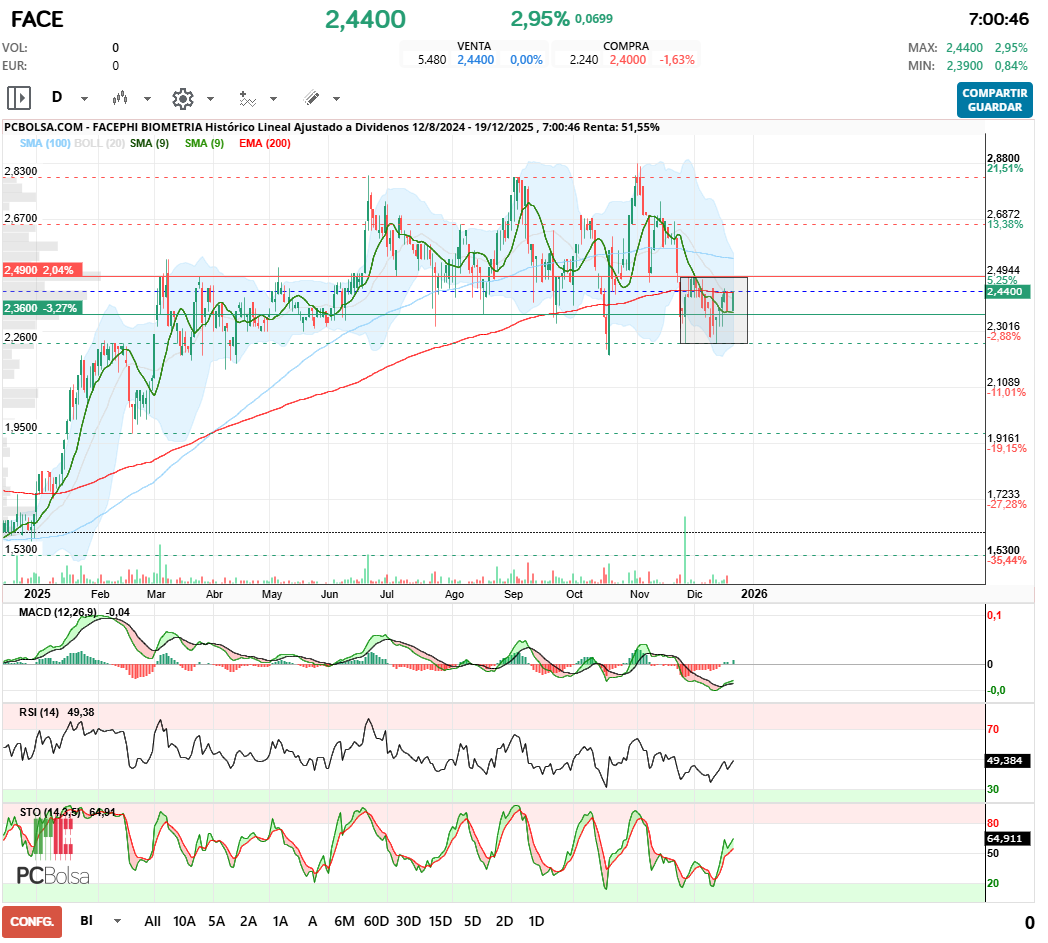Toggle the SMA (100) indicator label
The image size is (1048, 943).
(x=44, y=144)
